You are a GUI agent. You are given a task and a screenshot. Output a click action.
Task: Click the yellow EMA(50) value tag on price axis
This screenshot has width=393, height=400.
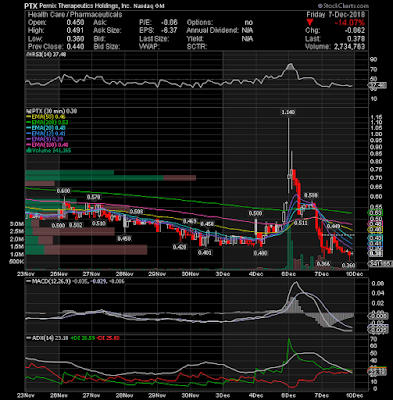click(376, 230)
